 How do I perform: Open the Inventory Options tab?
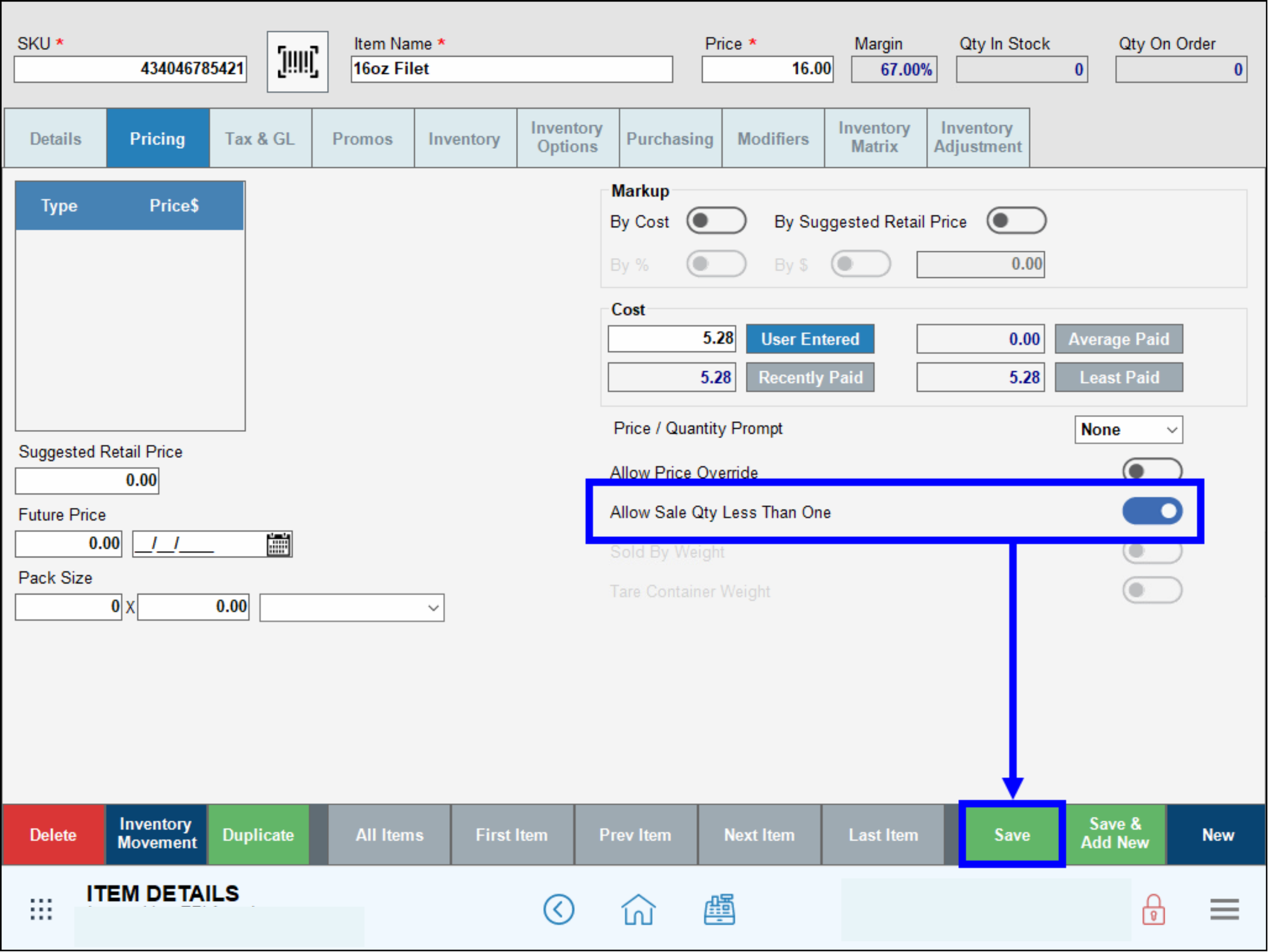click(567, 138)
